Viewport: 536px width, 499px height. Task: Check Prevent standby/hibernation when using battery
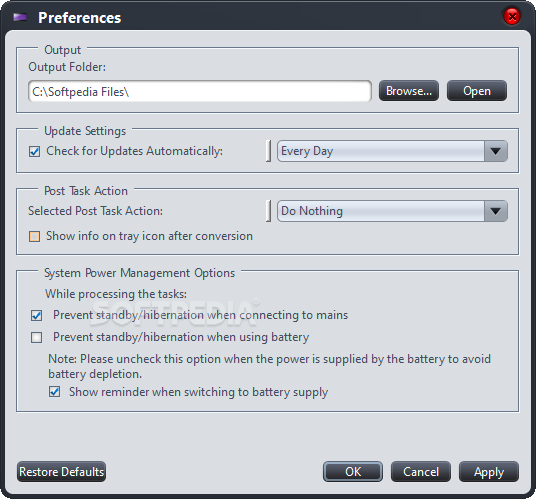tap(36, 337)
